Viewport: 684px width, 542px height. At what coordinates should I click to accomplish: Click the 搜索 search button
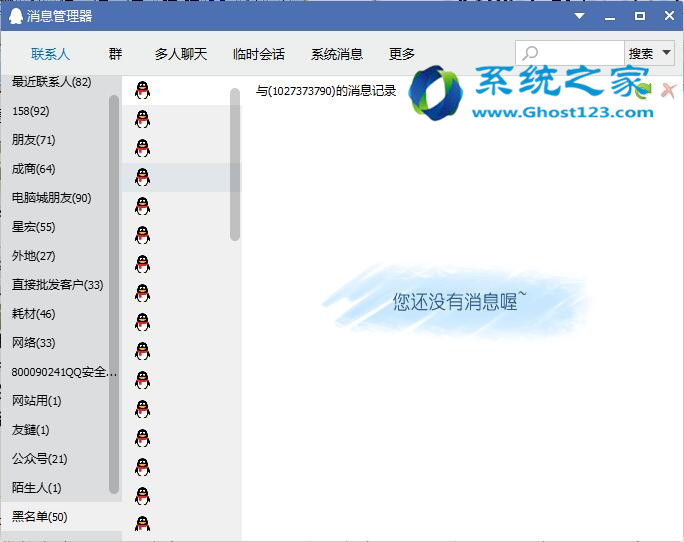click(x=641, y=54)
